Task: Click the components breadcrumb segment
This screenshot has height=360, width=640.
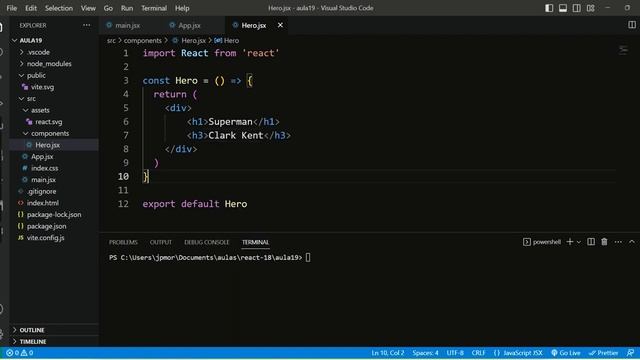Action: click(143, 40)
